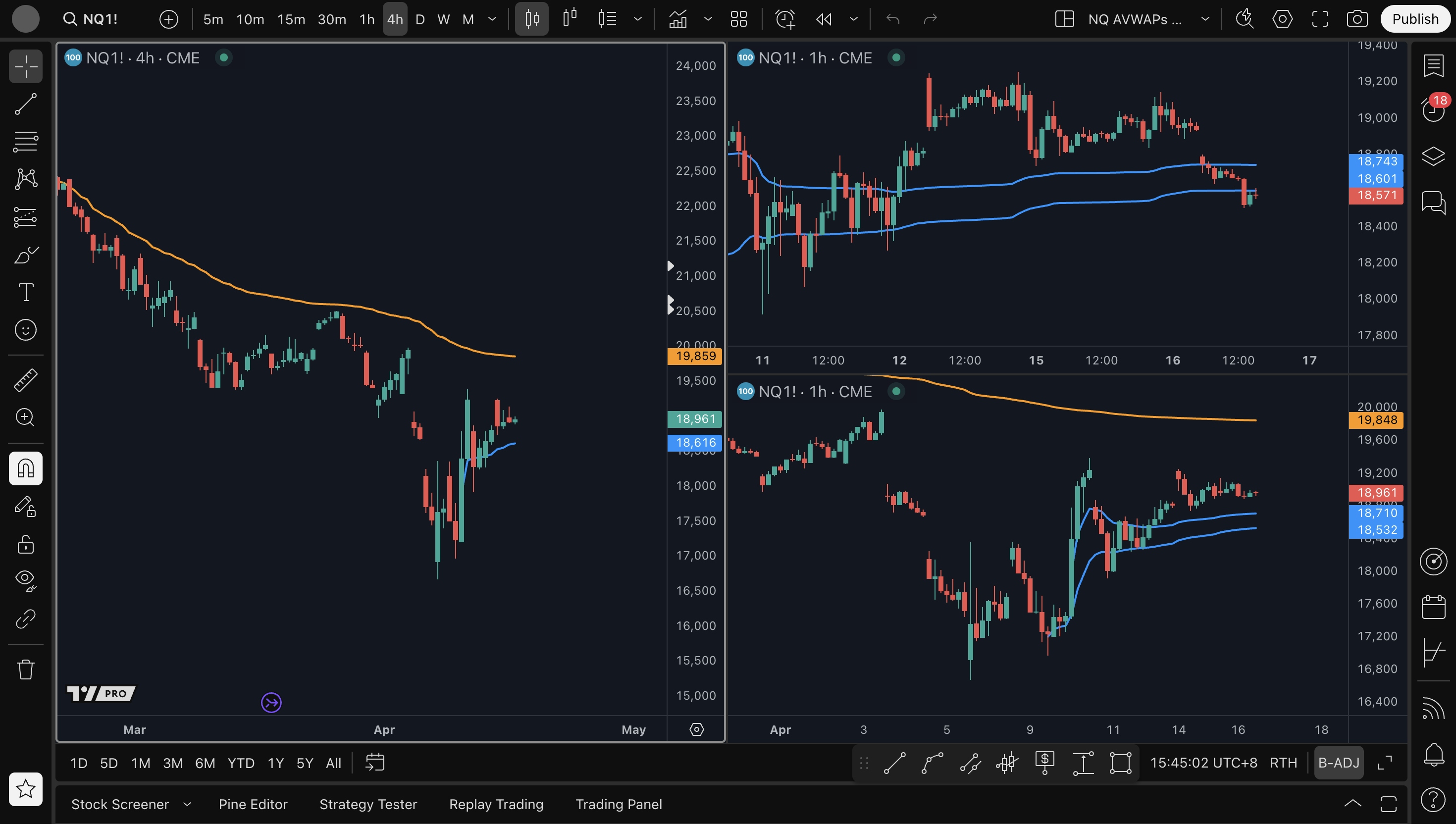Take a chart snapshot with camera icon
The image size is (1456, 824).
pos(1357,19)
